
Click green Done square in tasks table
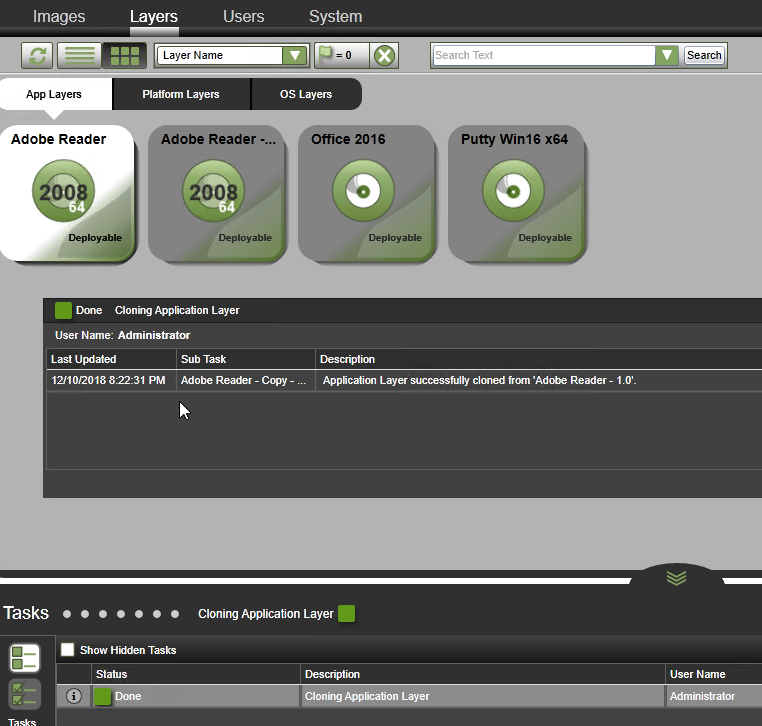pos(103,696)
